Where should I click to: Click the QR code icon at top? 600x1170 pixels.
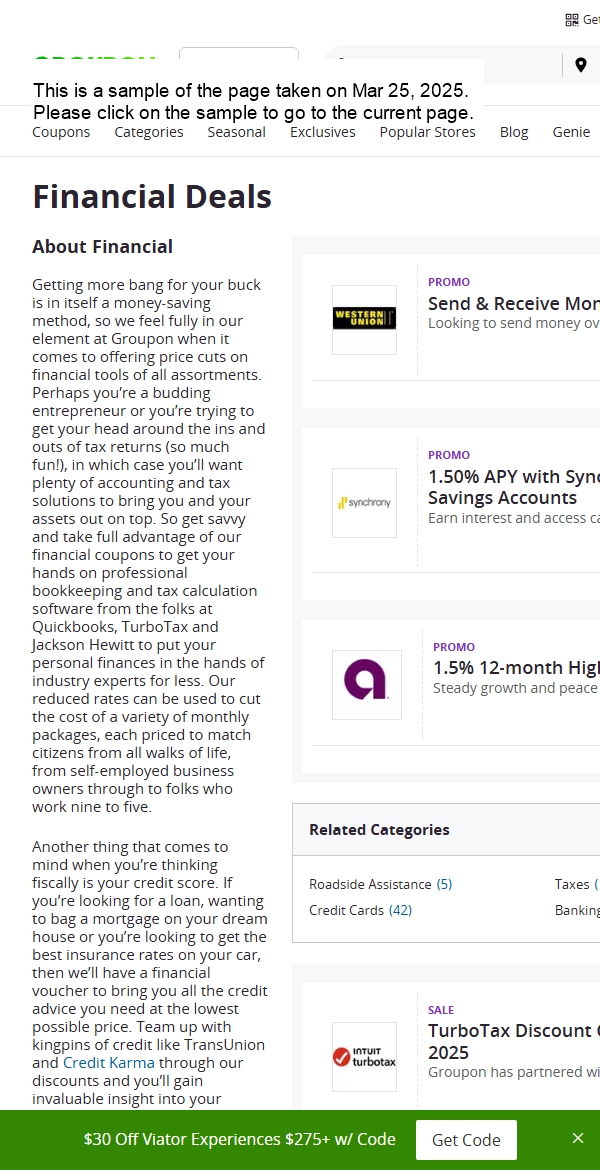click(572, 20)
